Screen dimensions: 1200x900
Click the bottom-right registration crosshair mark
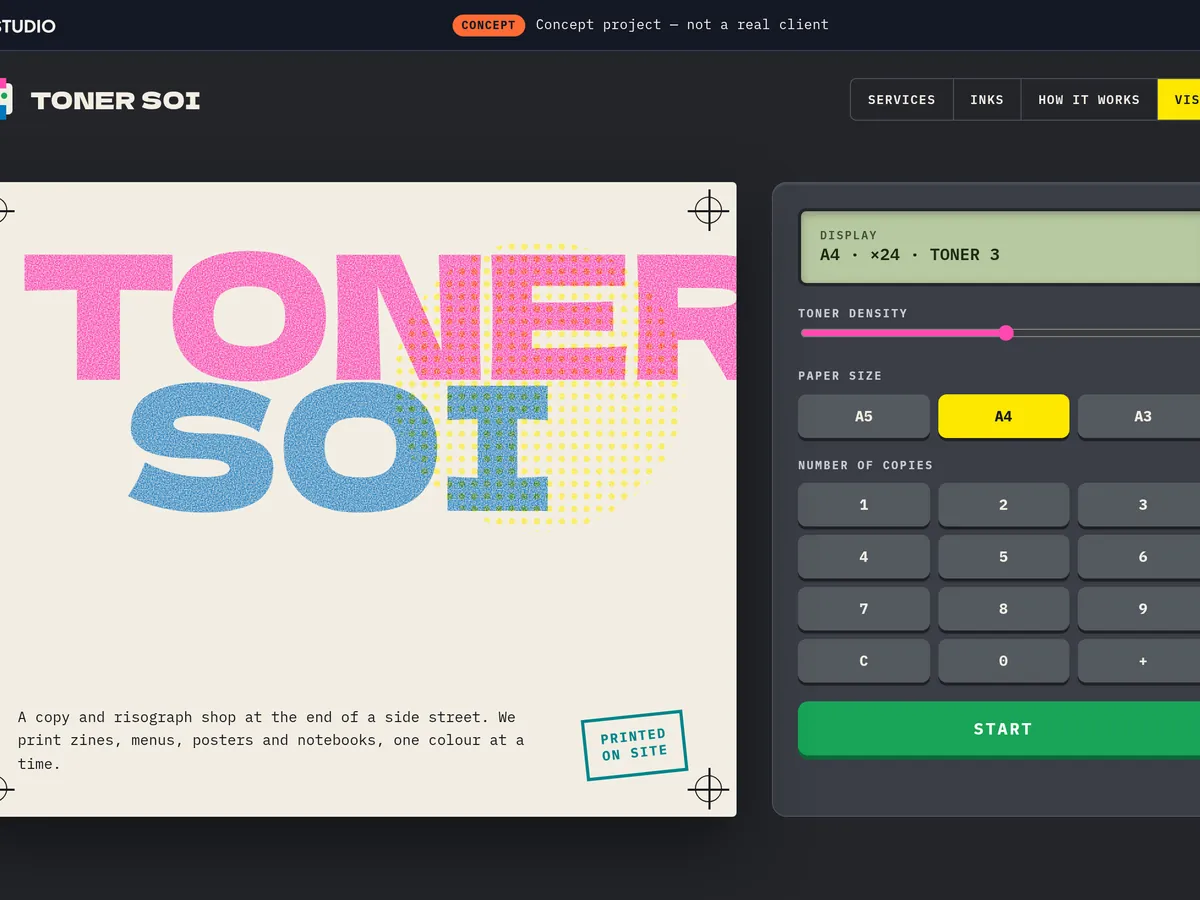(x=708, y=789)
